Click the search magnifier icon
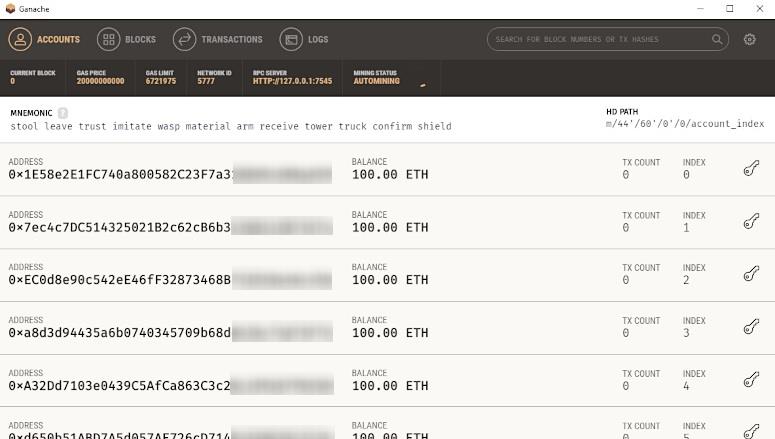Screen dimensions: 775x439 (x=717, y=39)
